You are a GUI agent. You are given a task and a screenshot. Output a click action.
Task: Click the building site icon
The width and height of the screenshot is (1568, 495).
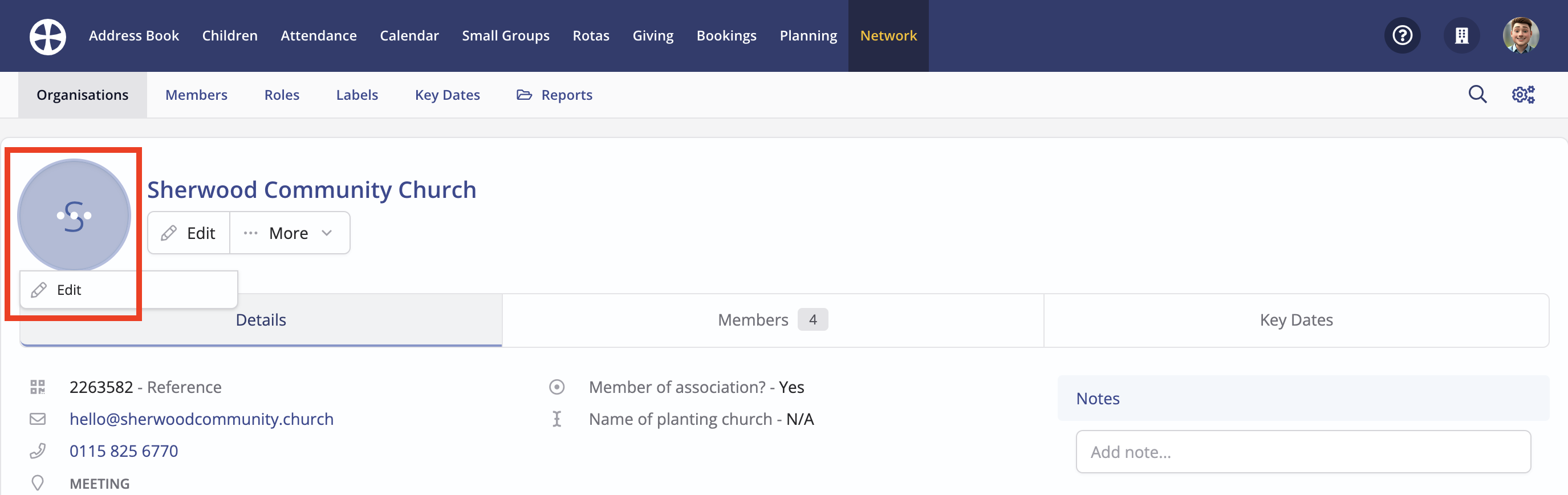click(x=1461, y=35)
